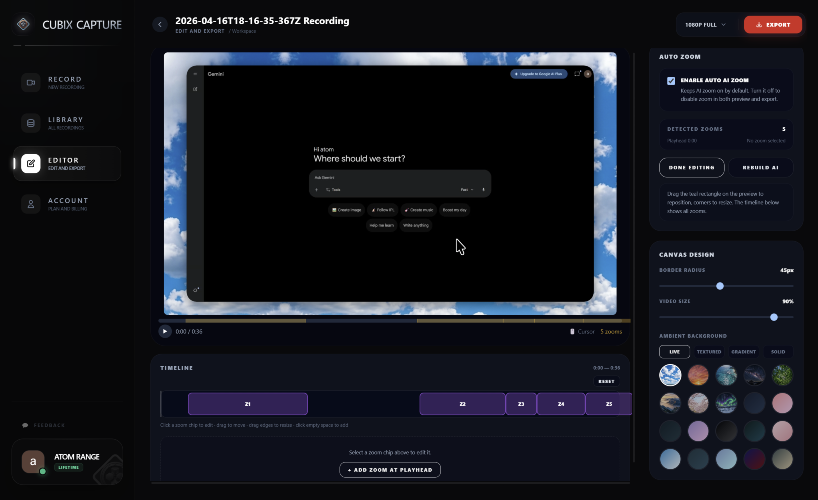
Task: Play the recording preview
Action: pos(165,331)
